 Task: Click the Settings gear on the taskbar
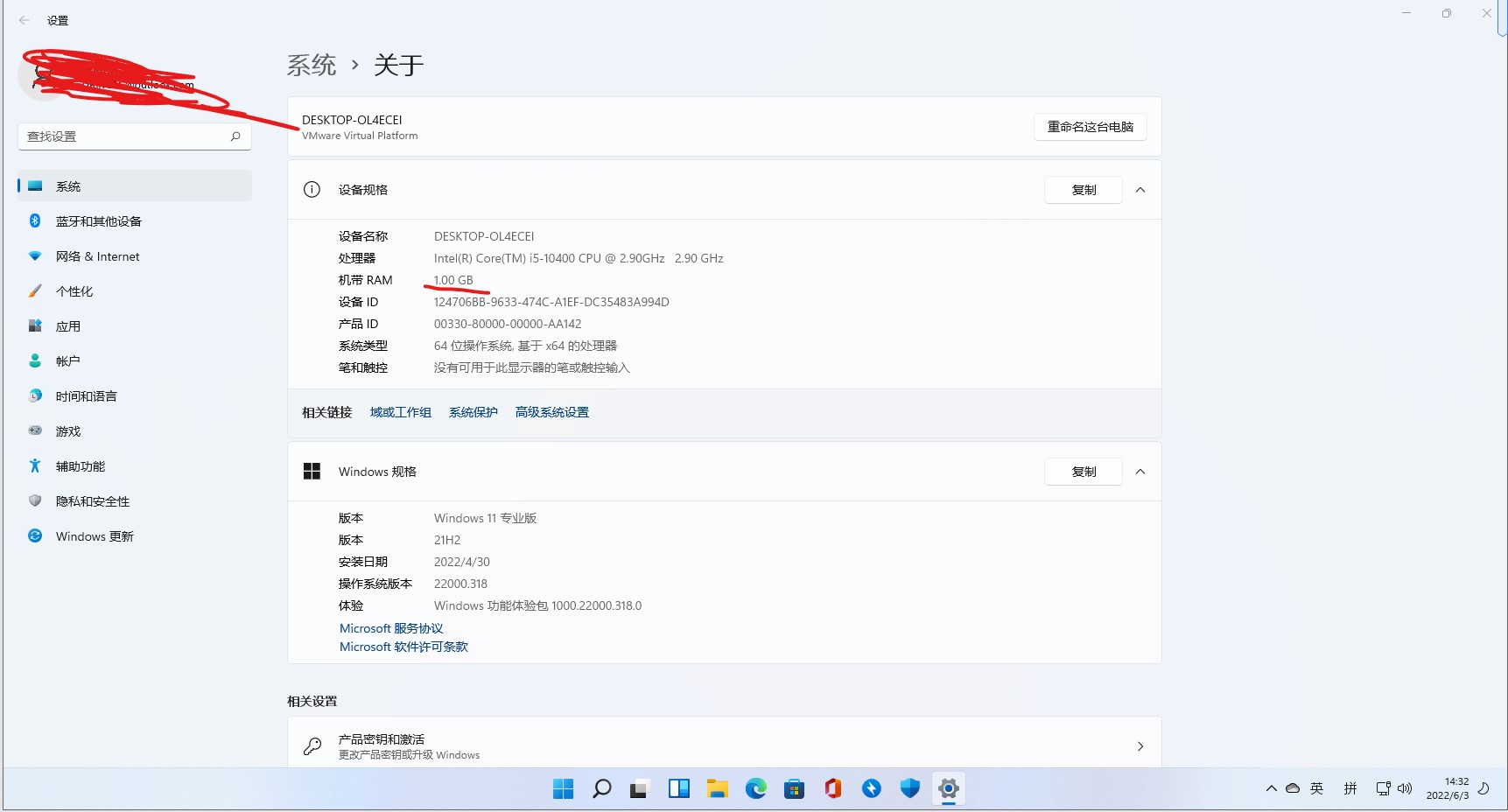949,789
